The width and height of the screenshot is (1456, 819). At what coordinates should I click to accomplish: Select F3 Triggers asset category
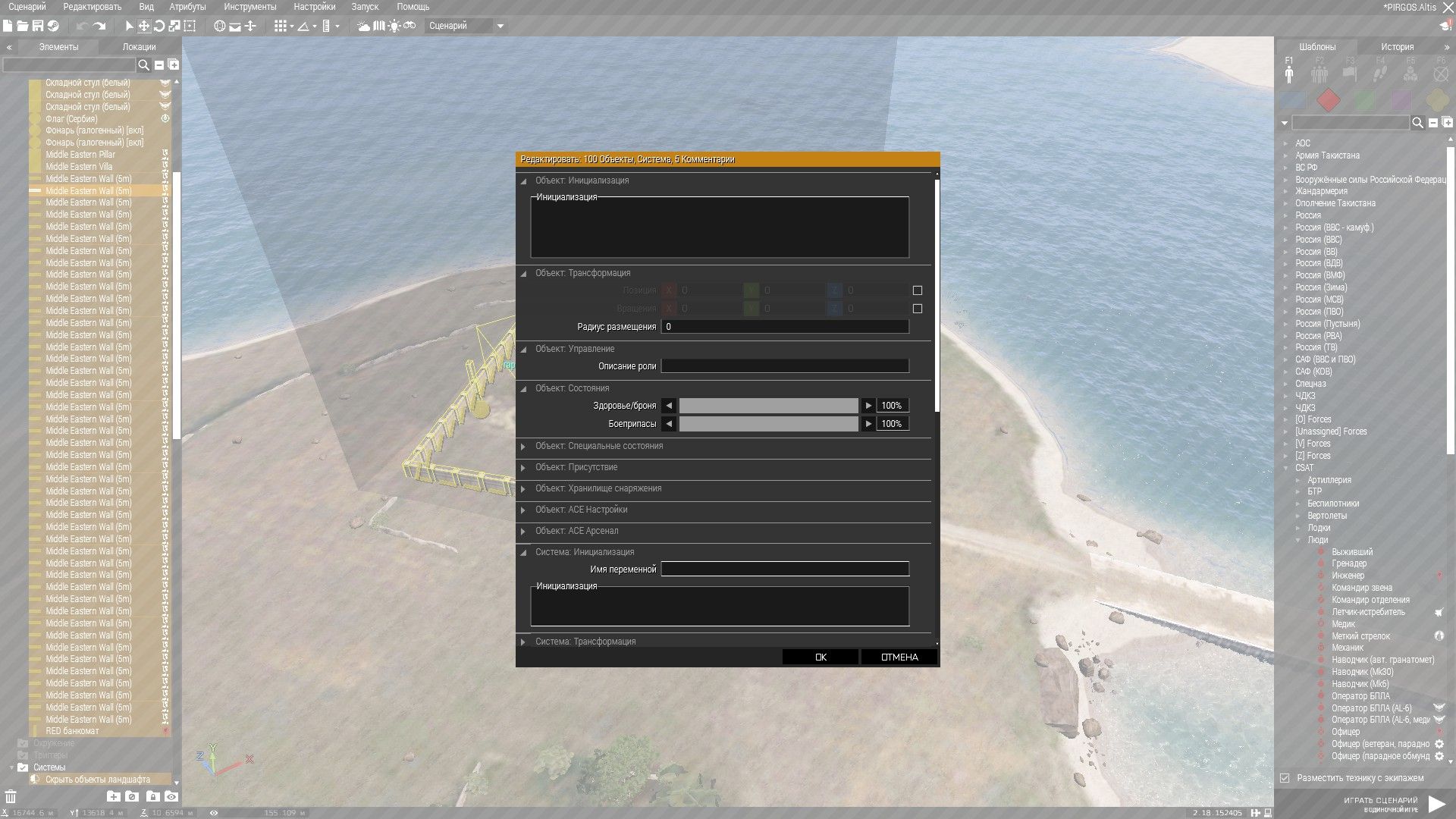coord(1350,71)
